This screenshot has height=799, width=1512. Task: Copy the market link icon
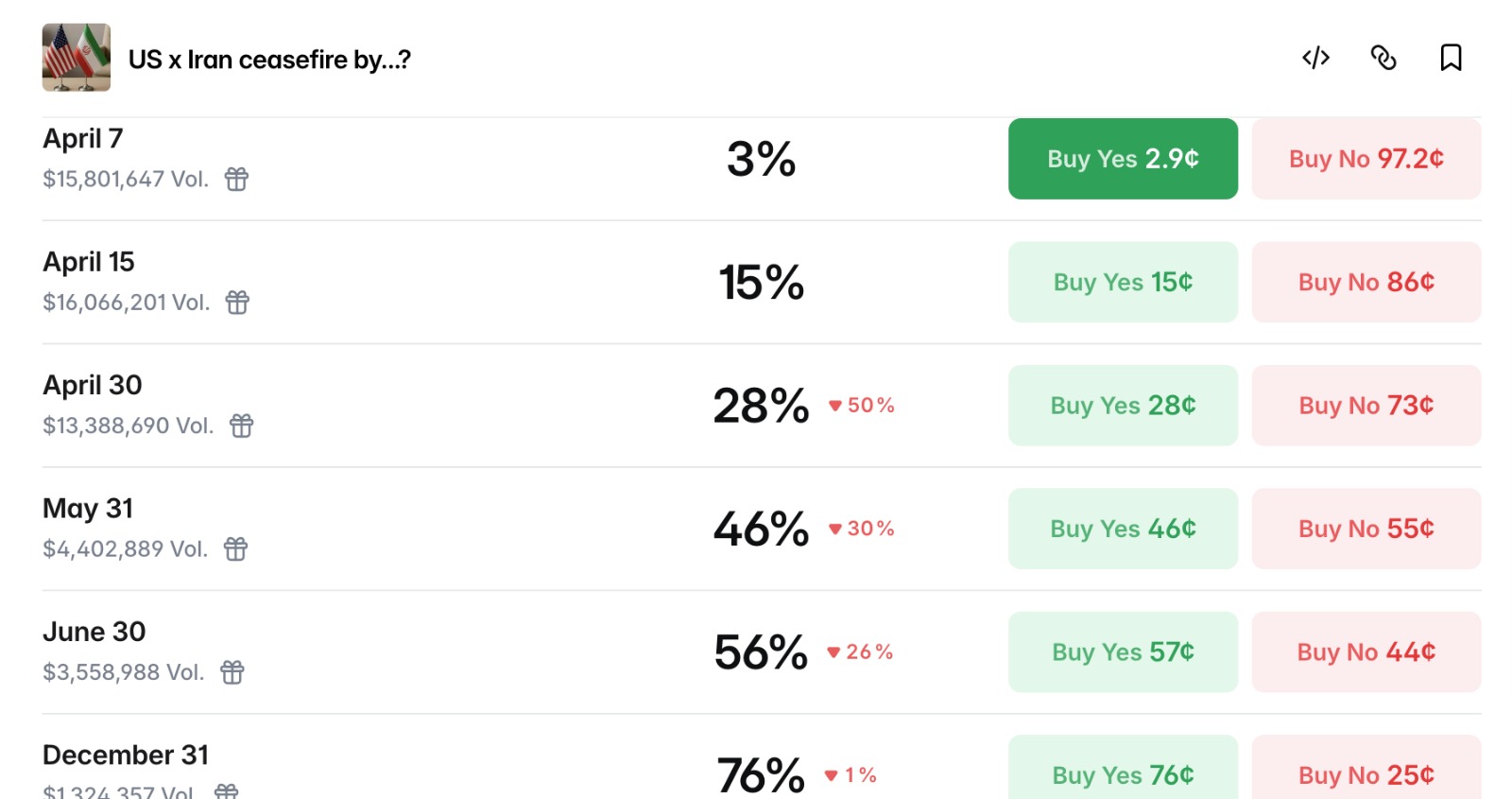tap(1383, 58)
